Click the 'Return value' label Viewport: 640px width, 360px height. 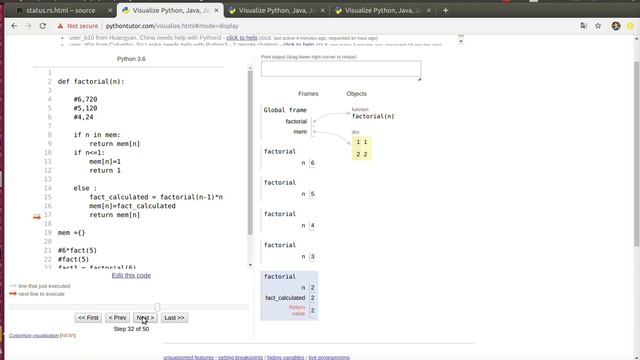pyautogui.click(x=297, y=310)
